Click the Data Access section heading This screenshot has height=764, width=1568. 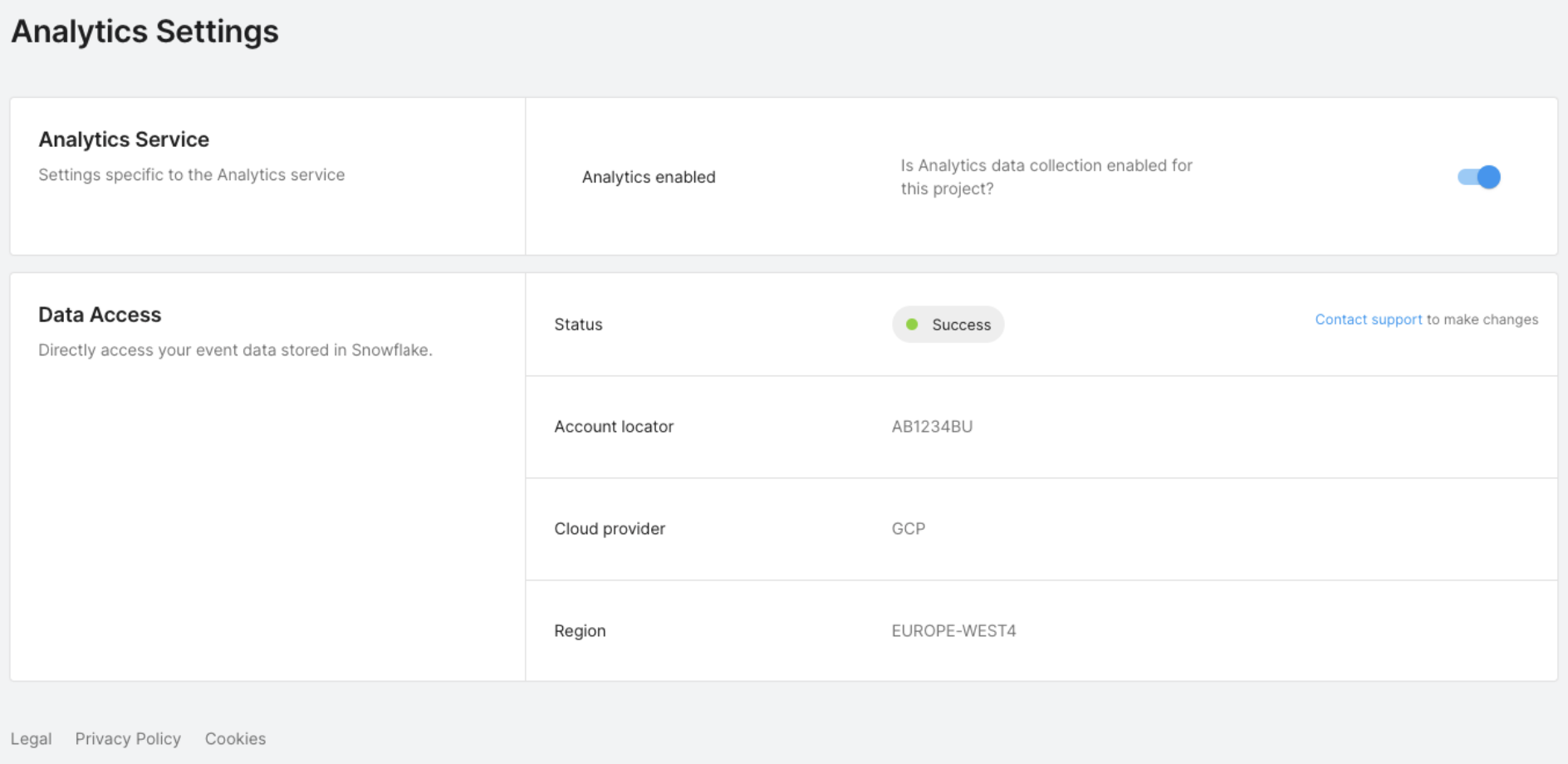point(100,315)
